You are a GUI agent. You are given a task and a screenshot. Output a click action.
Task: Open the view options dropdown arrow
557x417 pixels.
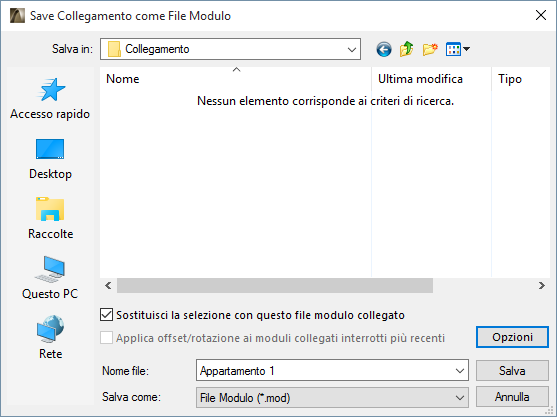coord(467,49)
